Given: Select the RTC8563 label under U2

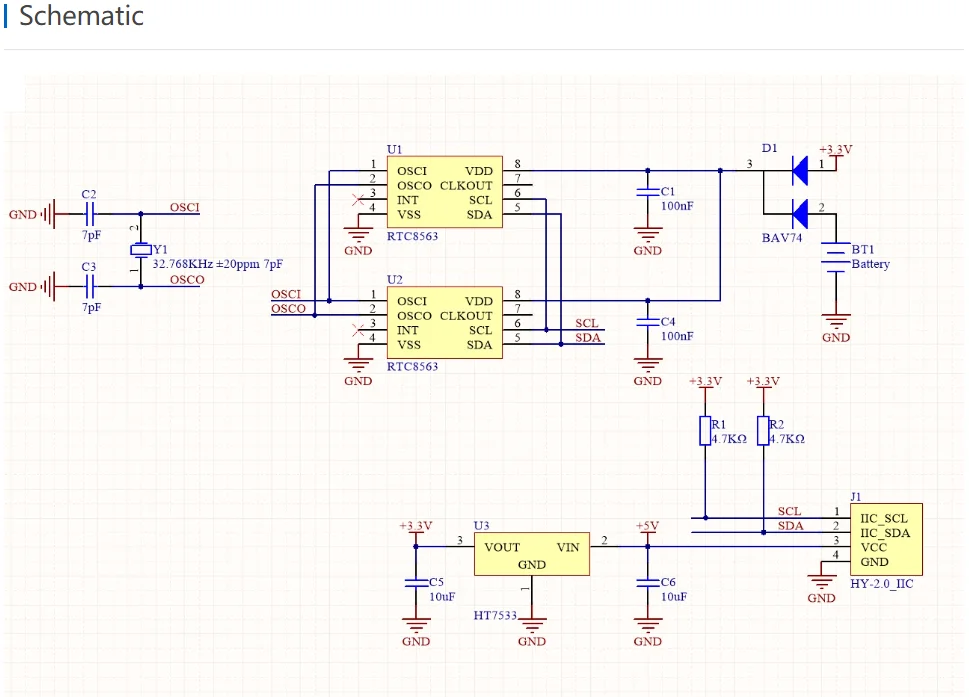Looking at the screenshot, I should (412, 367).
